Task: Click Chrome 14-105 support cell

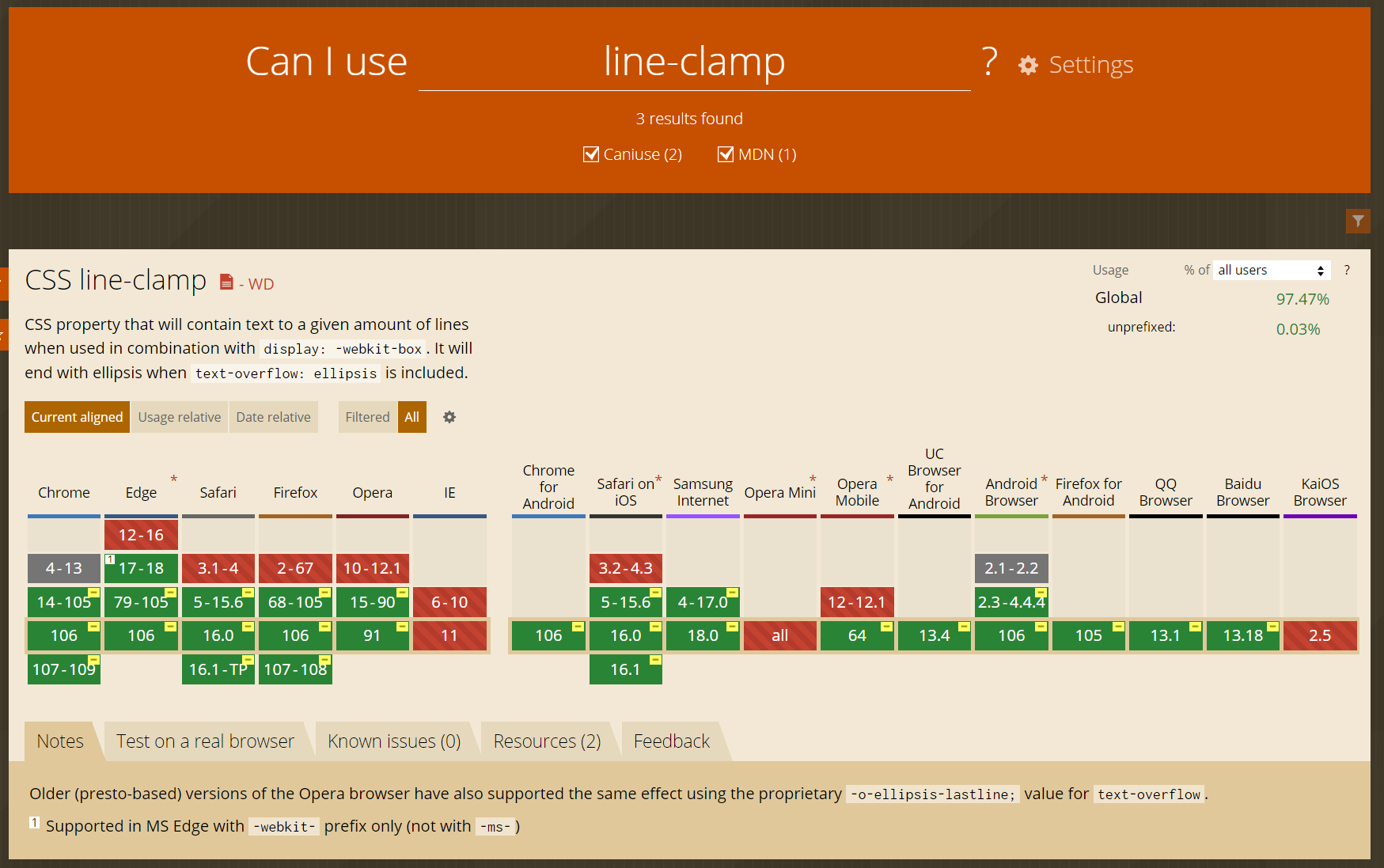Action: click(x=64, y=602)
